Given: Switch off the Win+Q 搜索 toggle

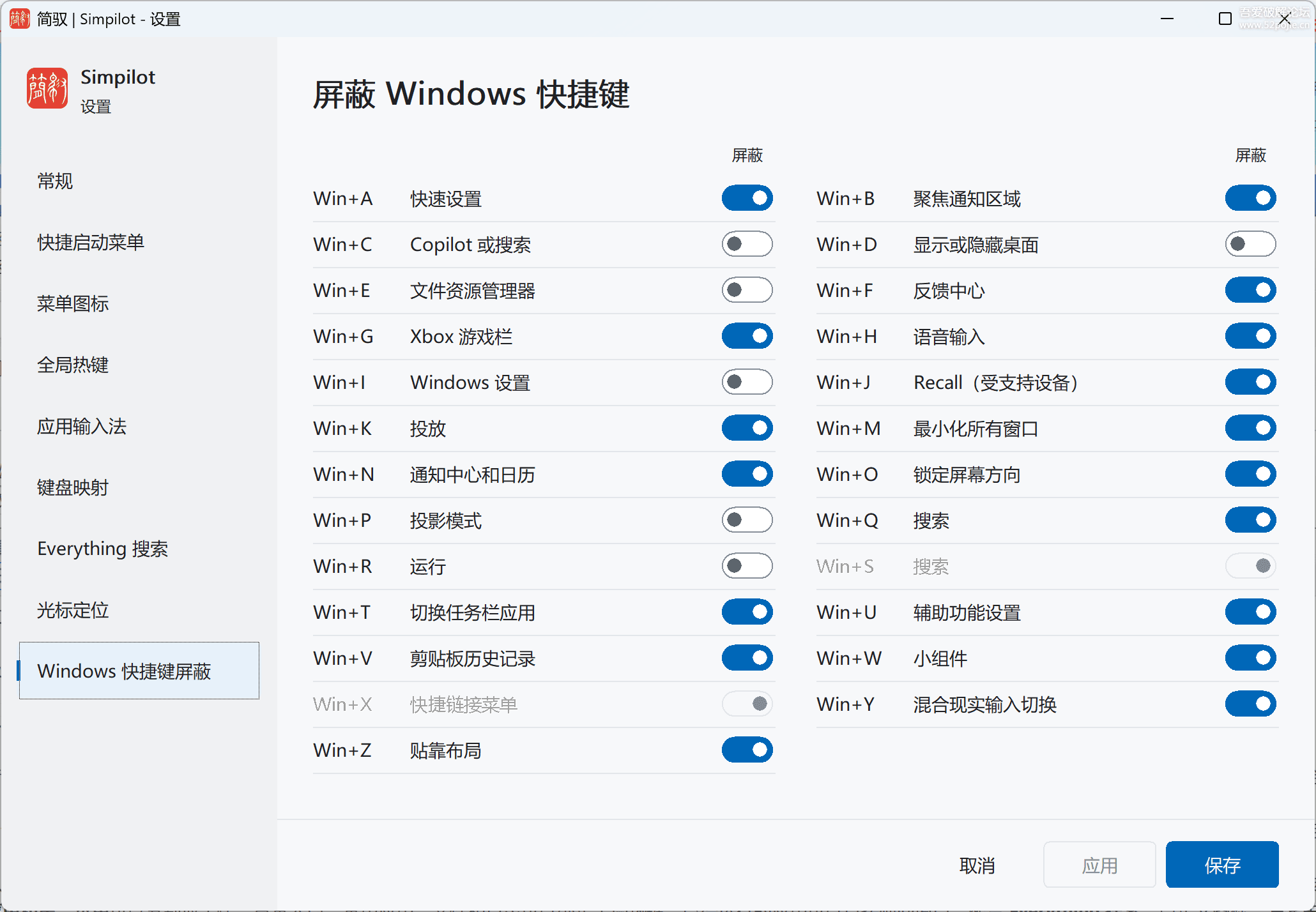Looking at the screenshot, I should (x=1250, y=520).
